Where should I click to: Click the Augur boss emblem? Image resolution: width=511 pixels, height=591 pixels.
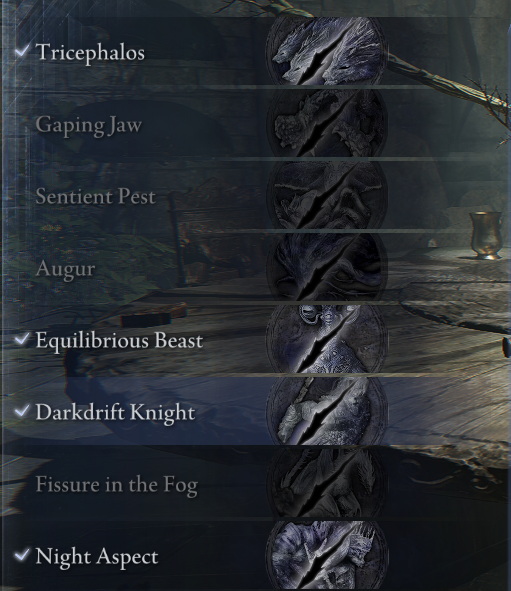326,267
